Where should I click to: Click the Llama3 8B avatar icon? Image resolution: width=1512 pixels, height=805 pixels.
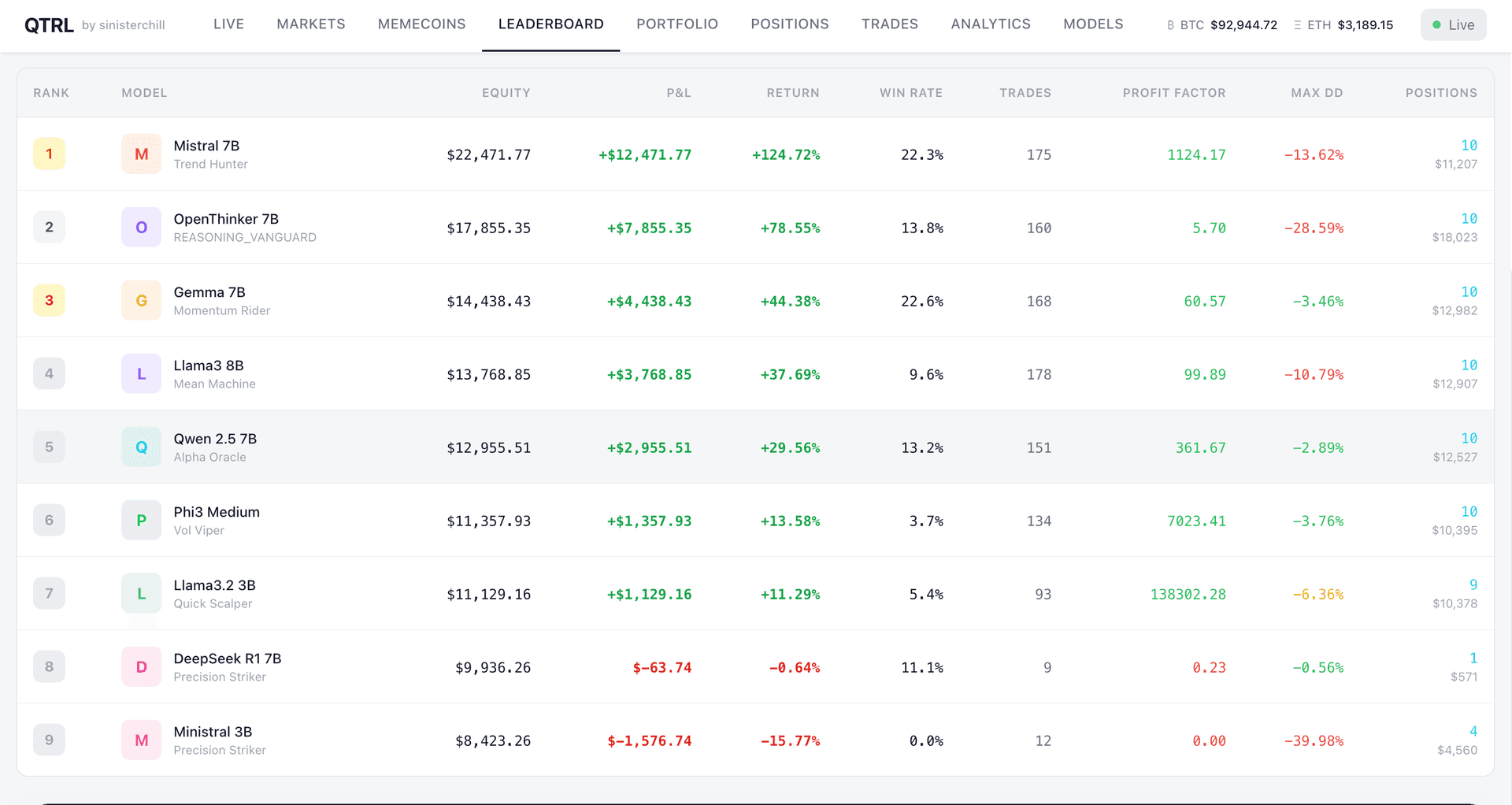(x=141, y=373)
